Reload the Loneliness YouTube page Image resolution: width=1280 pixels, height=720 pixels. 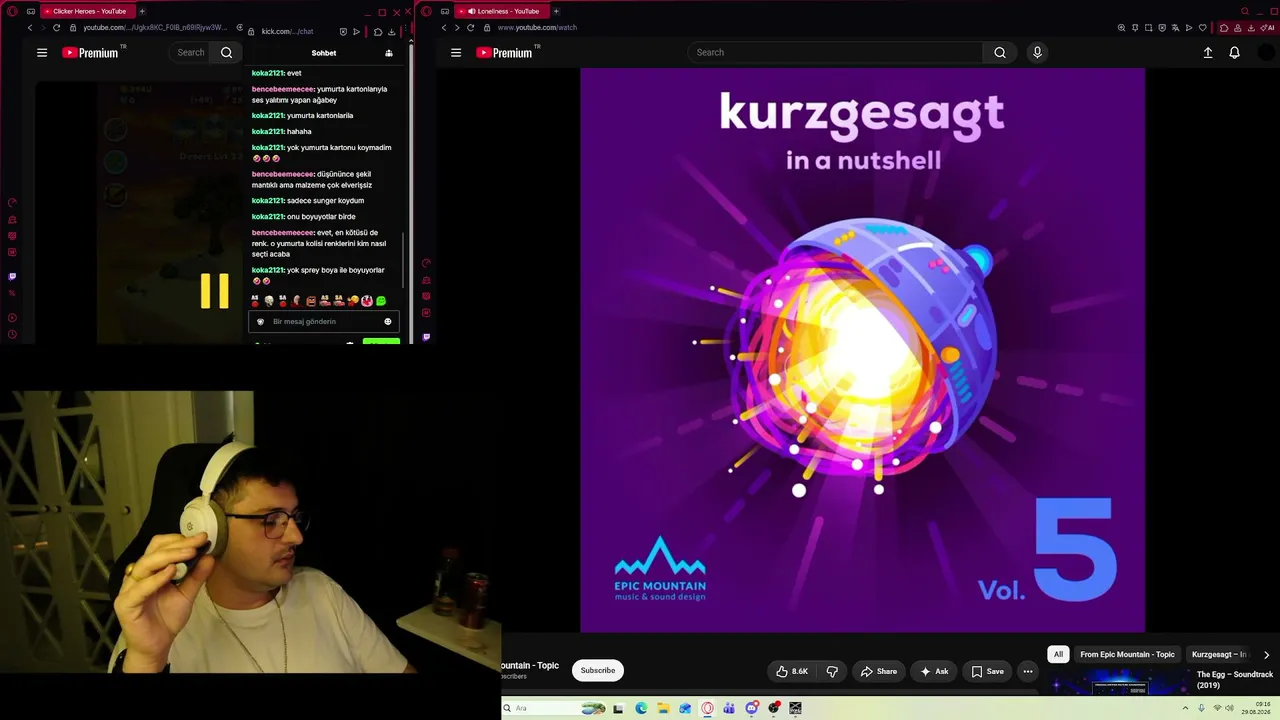pos(470,27)
